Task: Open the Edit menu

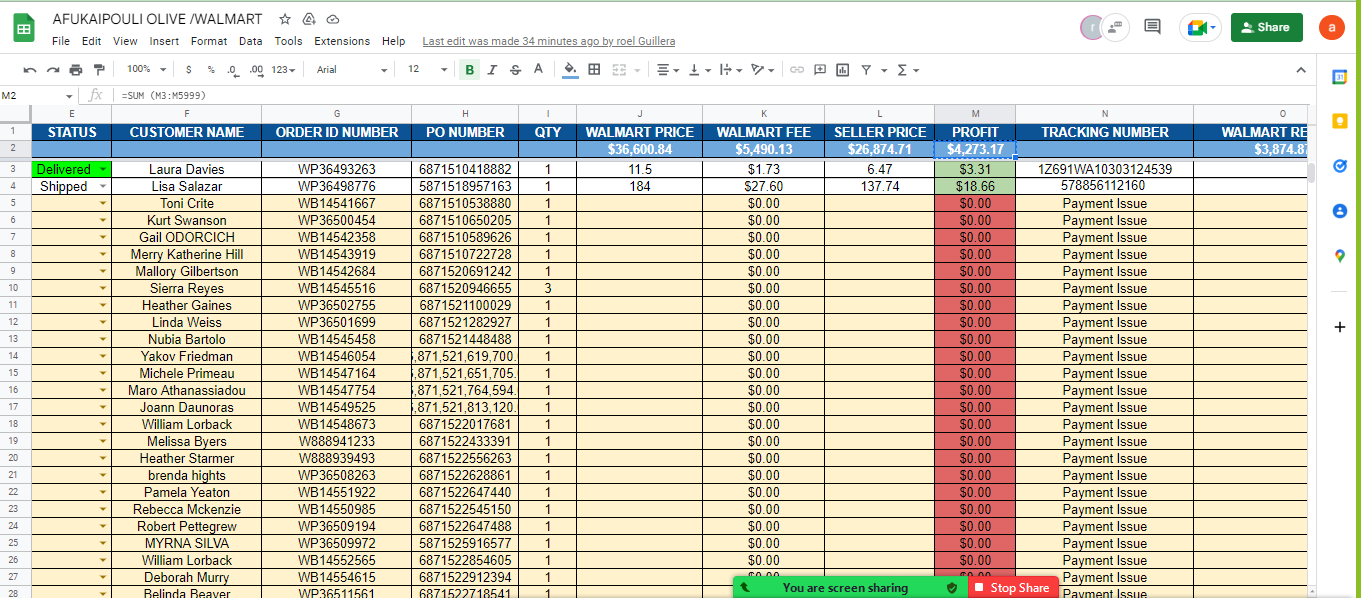Action: [92, 41]
